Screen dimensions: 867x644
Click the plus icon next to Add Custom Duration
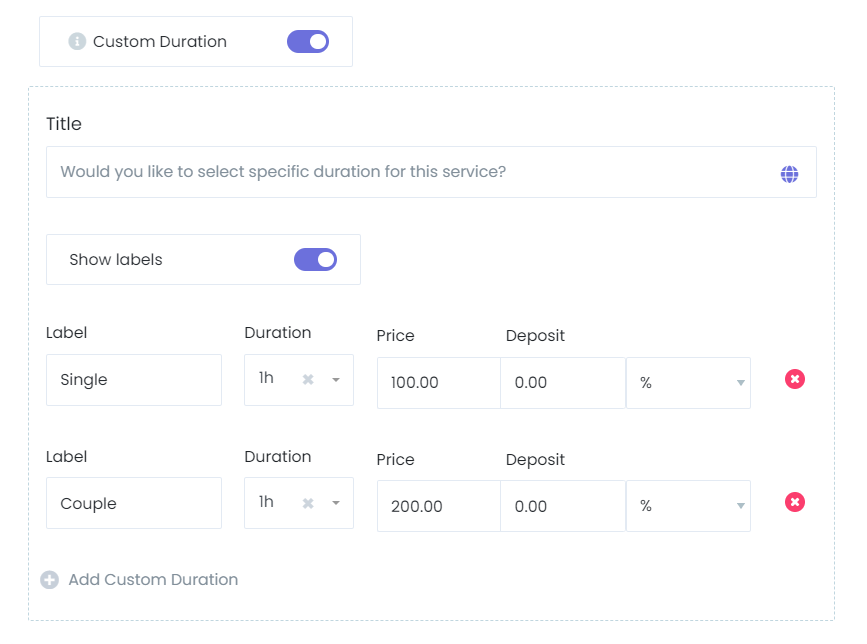pyautogui.click(x=49, y=579)
